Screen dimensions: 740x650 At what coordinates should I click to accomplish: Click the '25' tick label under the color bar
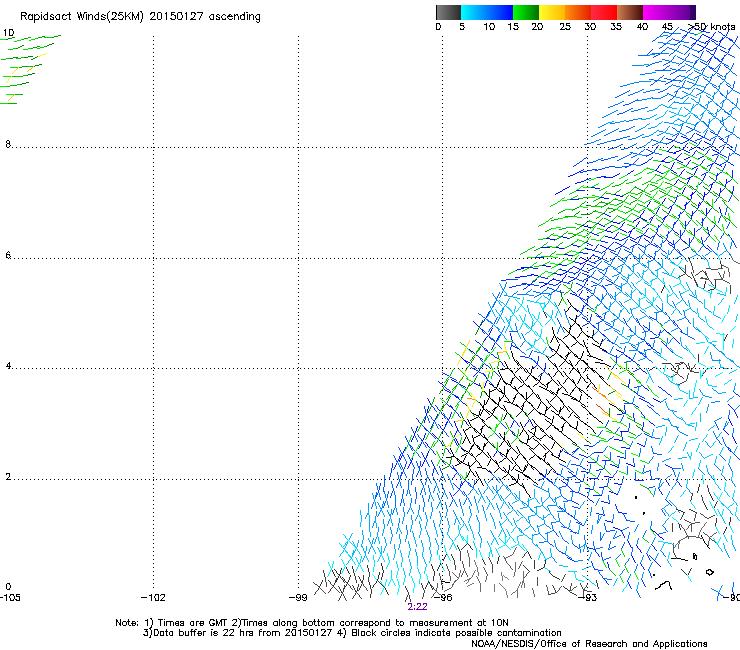click(x=565, y=27)
